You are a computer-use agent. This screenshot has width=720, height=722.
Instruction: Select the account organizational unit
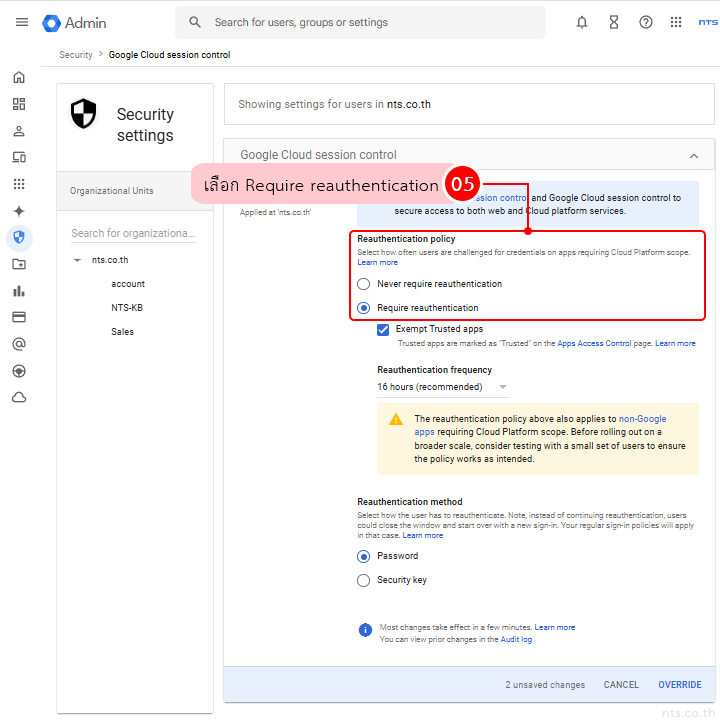point(128,284)
